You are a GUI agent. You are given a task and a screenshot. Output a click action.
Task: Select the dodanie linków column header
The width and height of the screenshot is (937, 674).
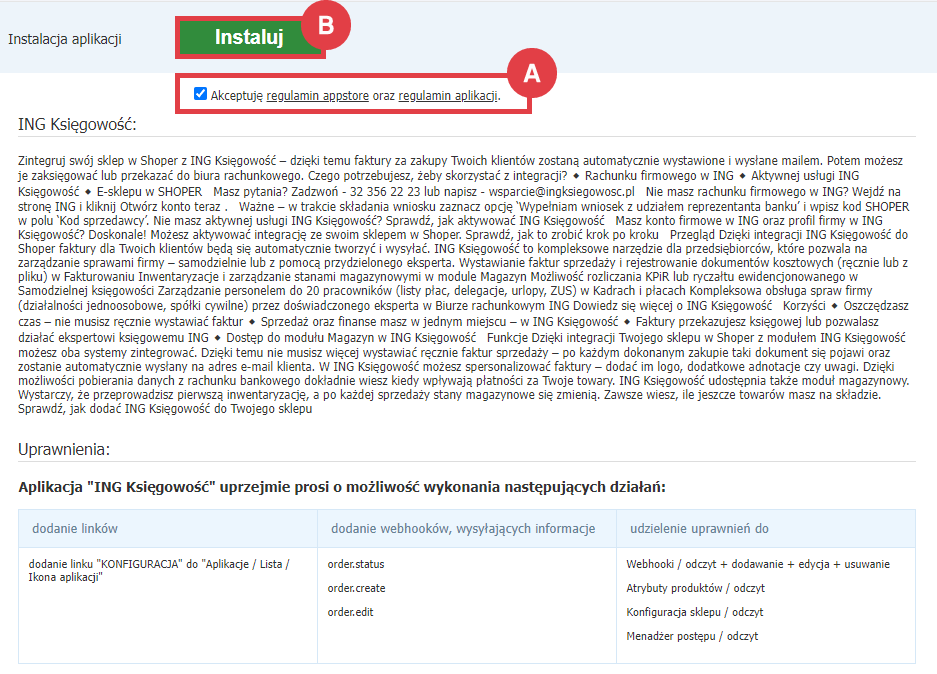coord(75,528)
